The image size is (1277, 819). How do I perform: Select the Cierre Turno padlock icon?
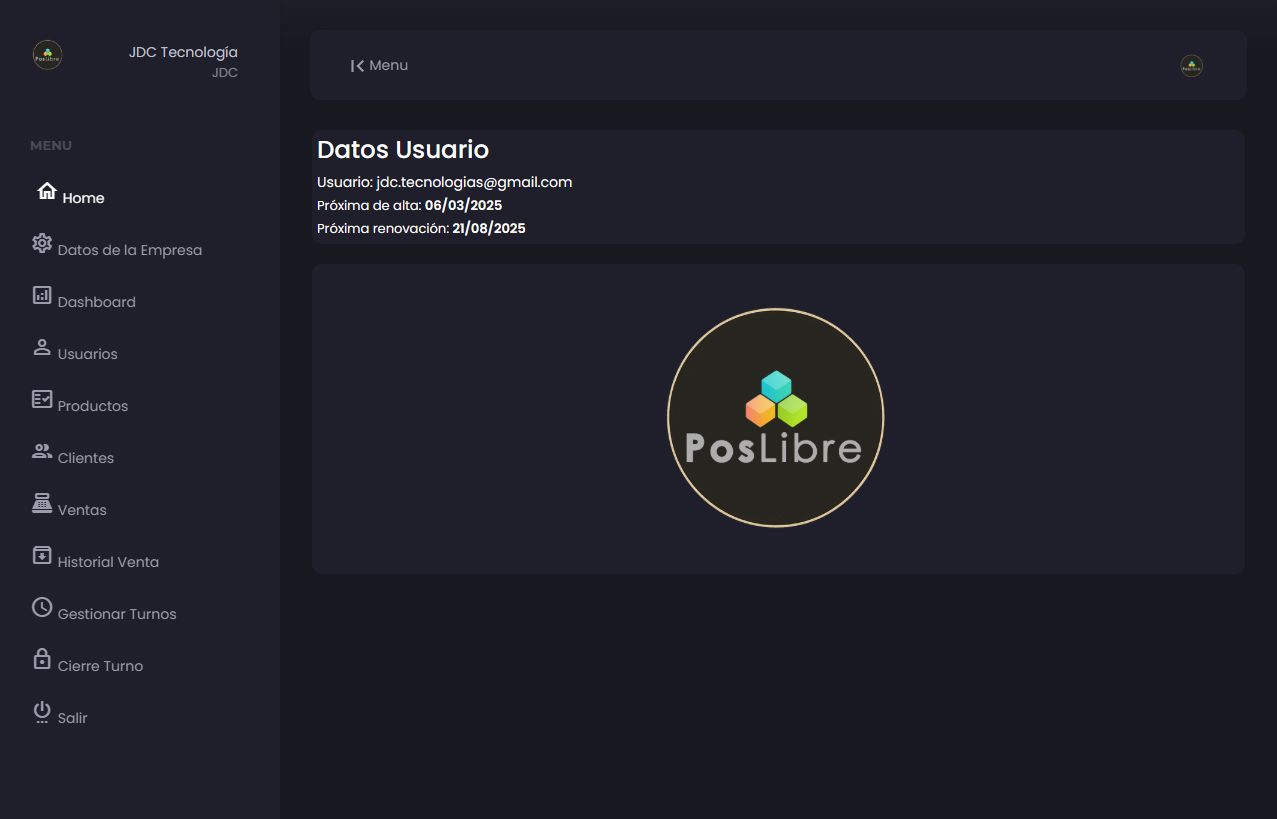[42, 659]
